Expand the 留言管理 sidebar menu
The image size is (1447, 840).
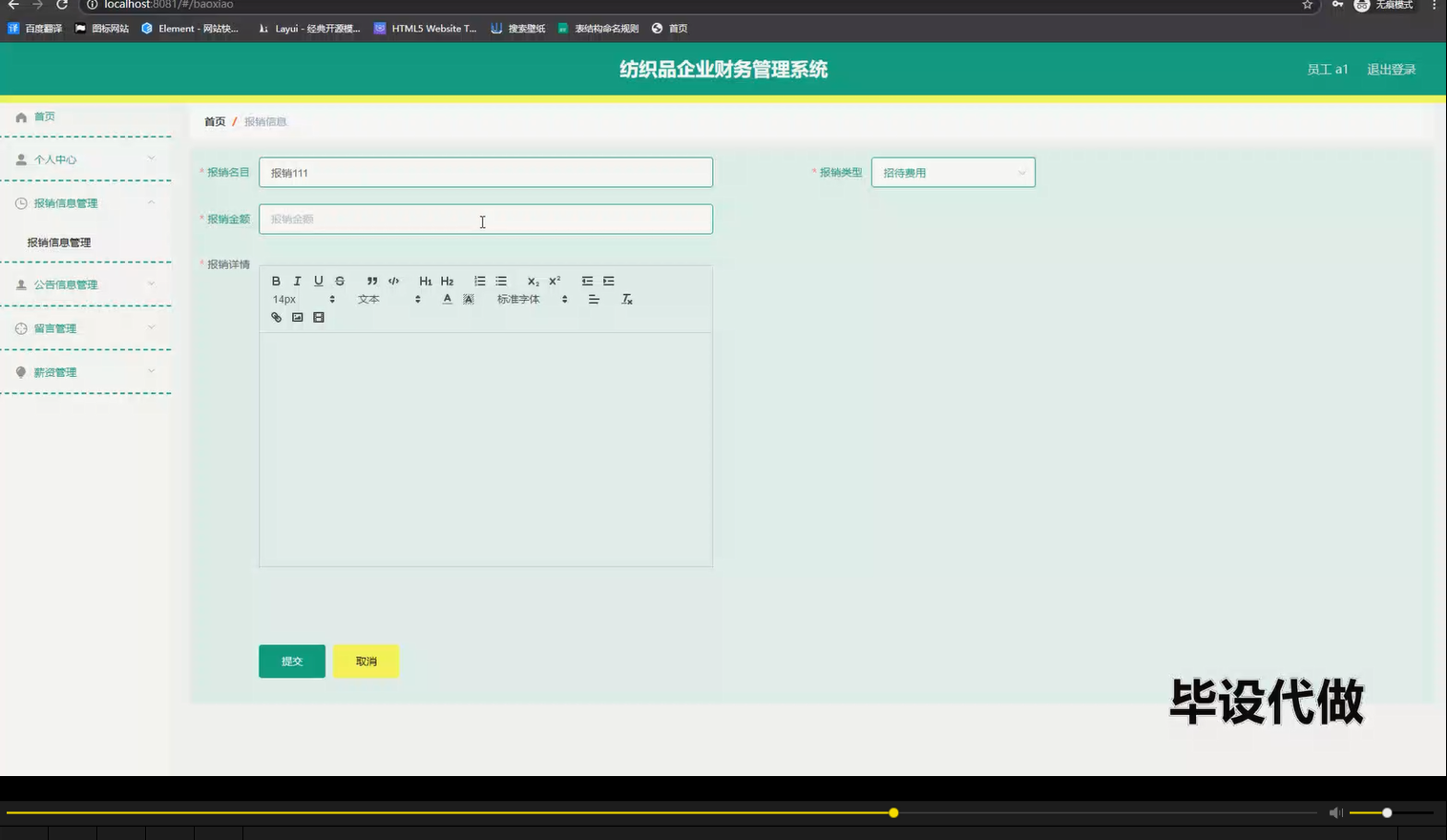86,328
